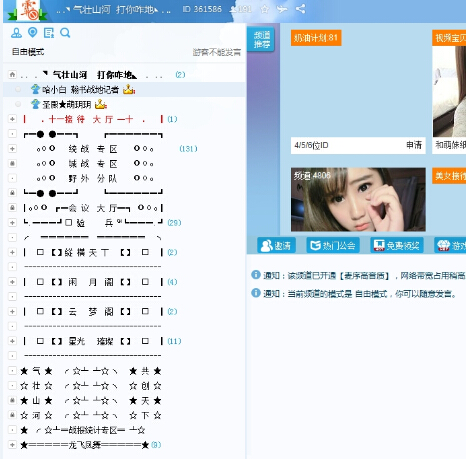Open the 频道推荐 tab
This screenshot has height=459, width=466.
[261, 40]
